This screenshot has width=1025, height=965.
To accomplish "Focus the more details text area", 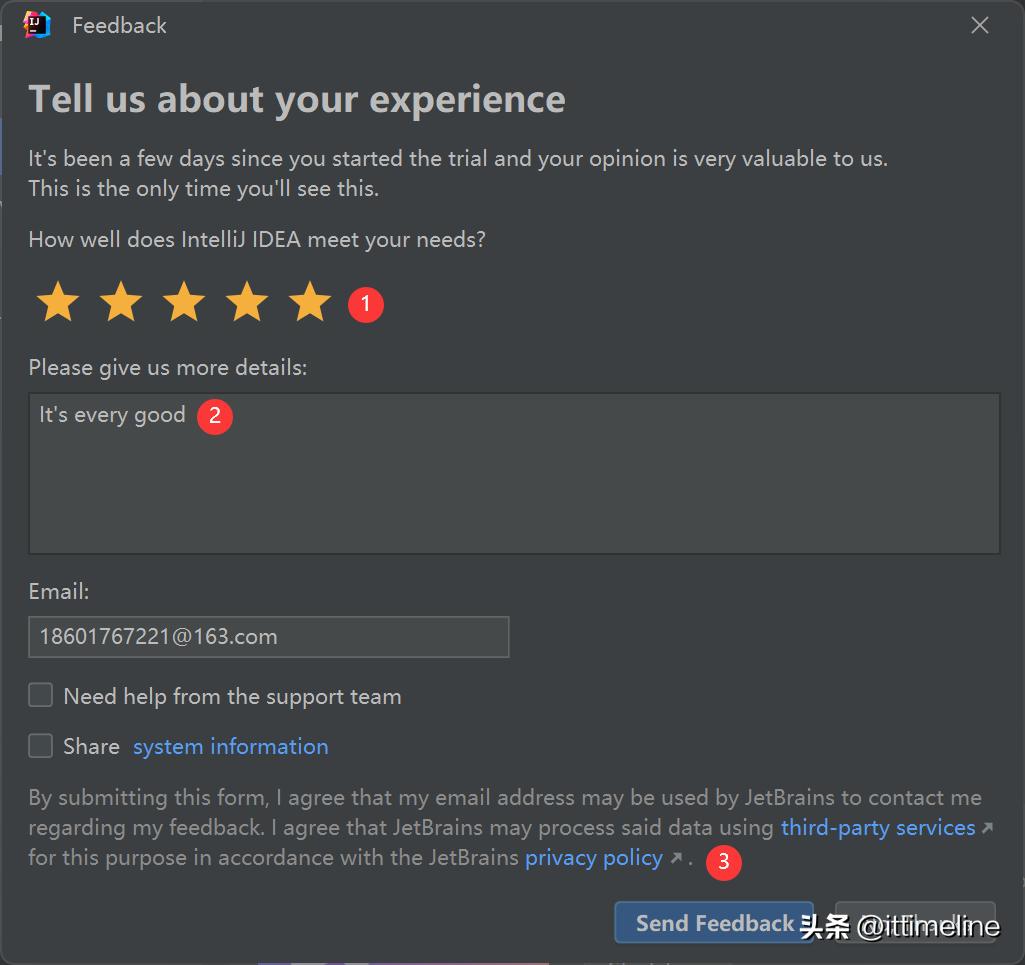I will tap(514, 473).
